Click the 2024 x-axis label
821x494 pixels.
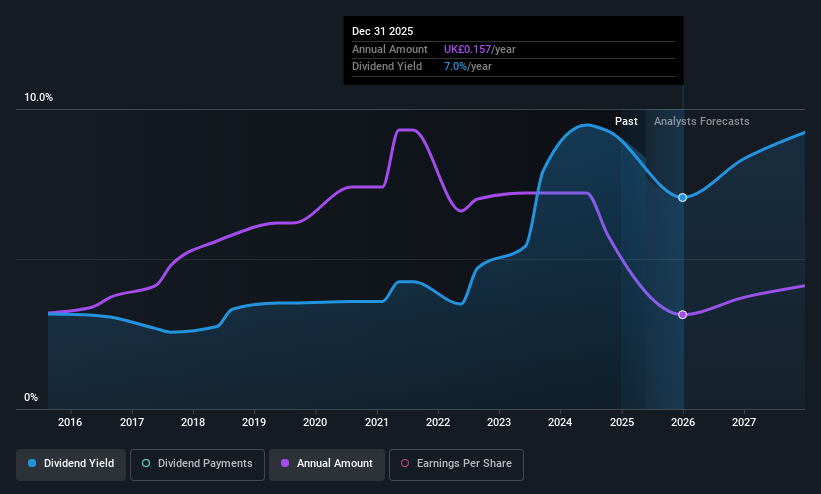pyautogui.click(x=560, y=422)
